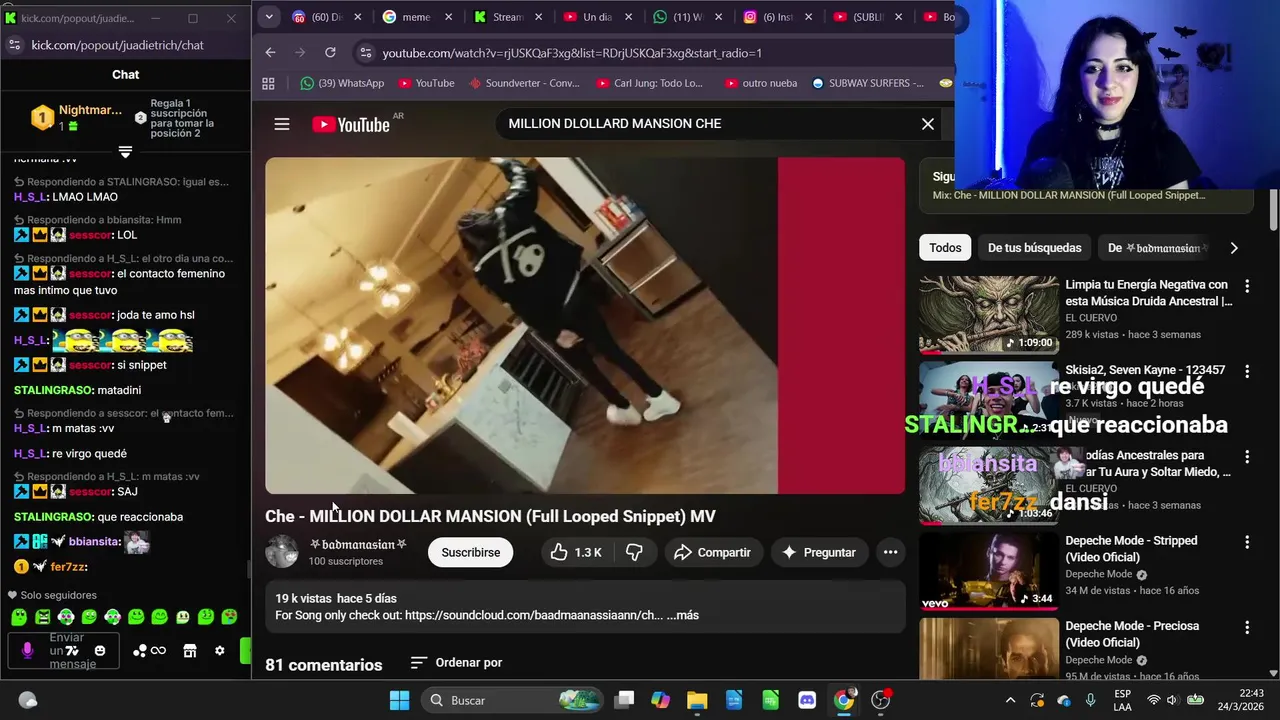Collapse the Kick chat leaderboard banner arrow
Image resolution: width=1280 pixels, height=720 pixels.
click(125, 151)
